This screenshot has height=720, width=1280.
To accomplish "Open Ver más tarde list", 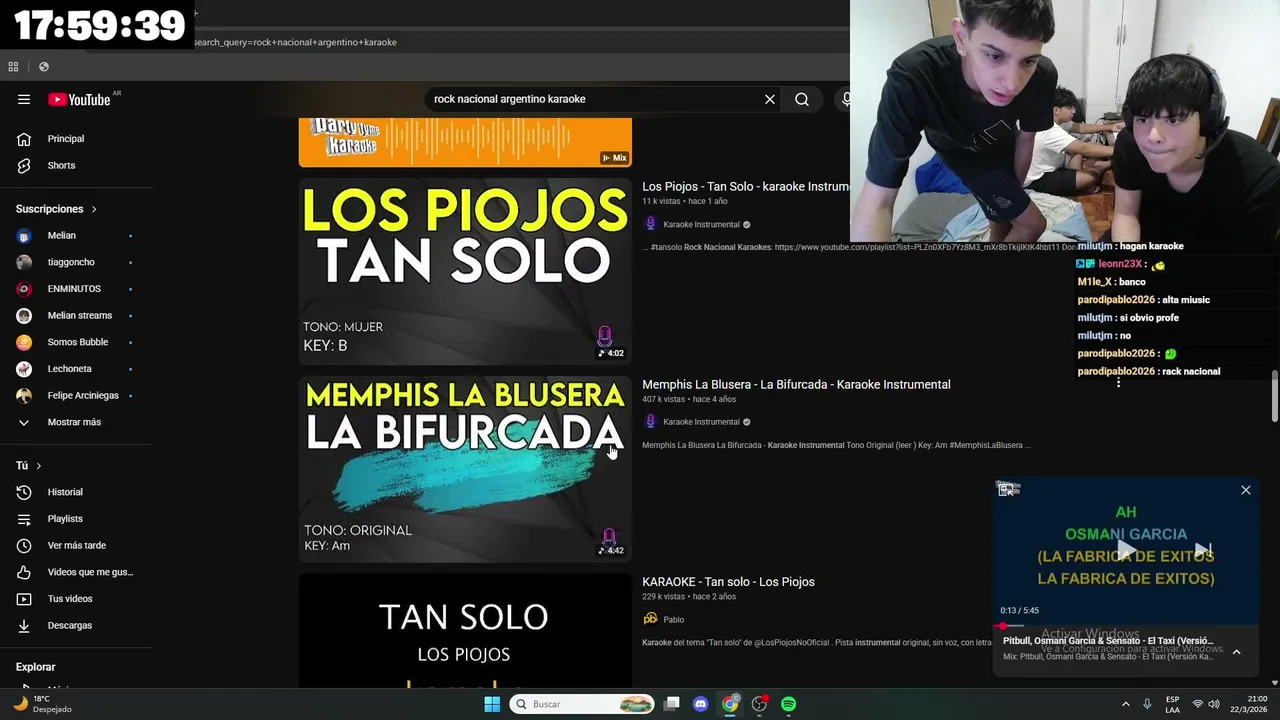I will click(77, 545).
